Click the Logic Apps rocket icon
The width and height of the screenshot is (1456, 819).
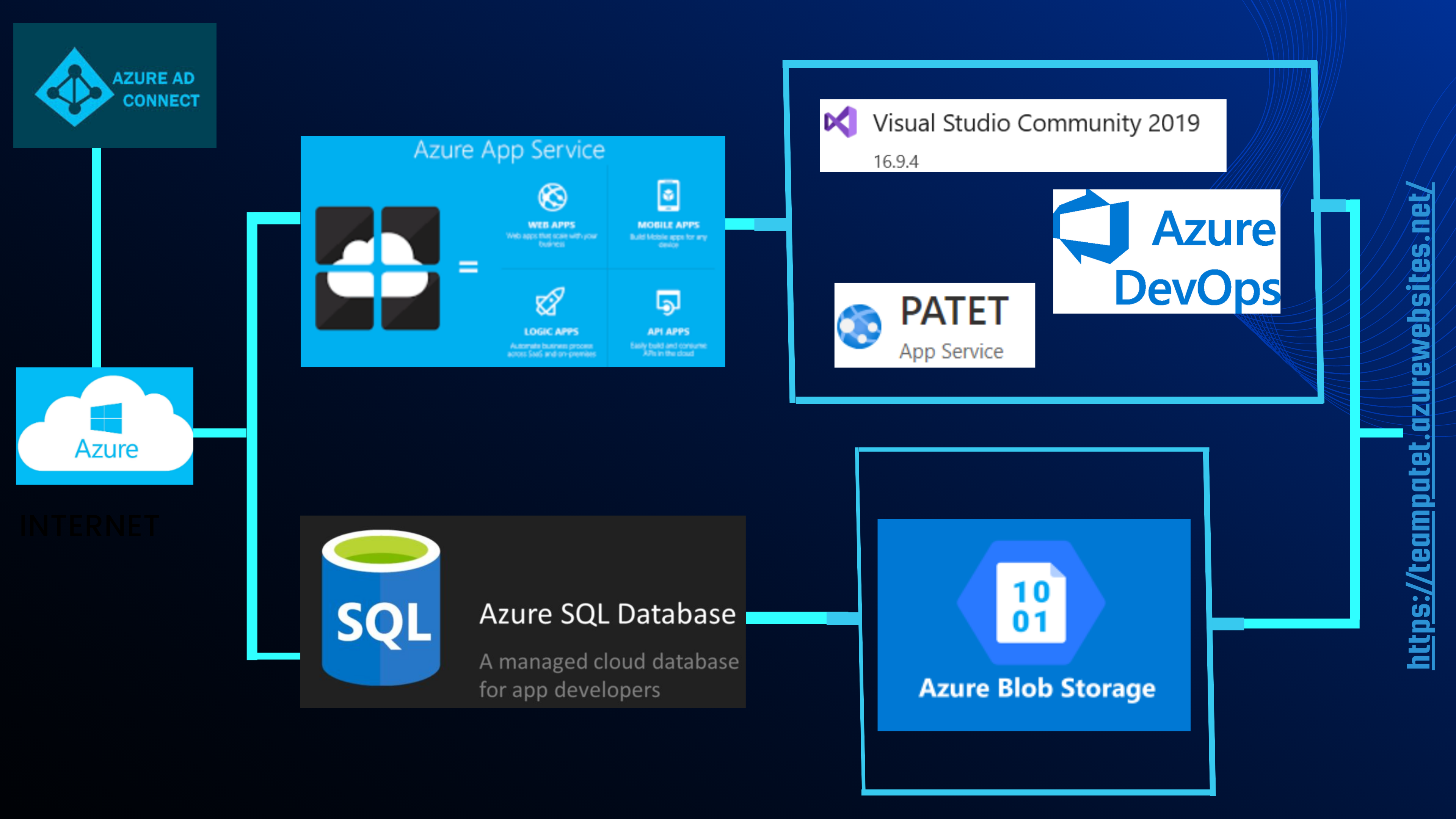click(550, 301)
